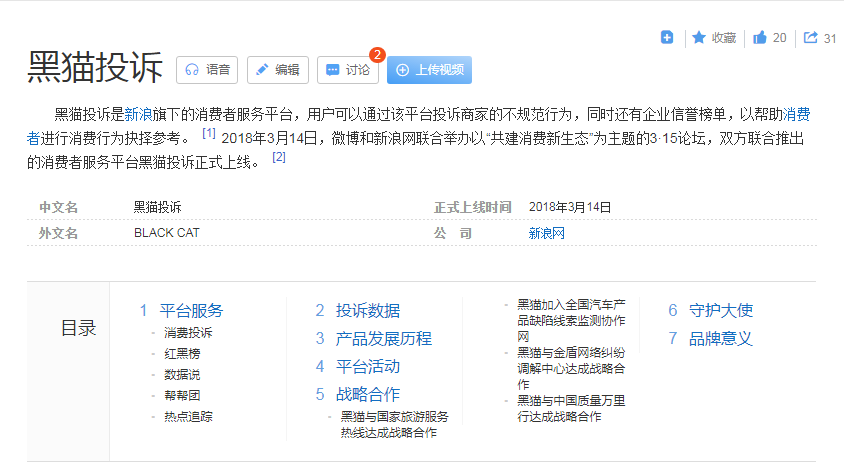The image size is (844, 466).
Task: Click the like count 20
Action: coord(779,38)
